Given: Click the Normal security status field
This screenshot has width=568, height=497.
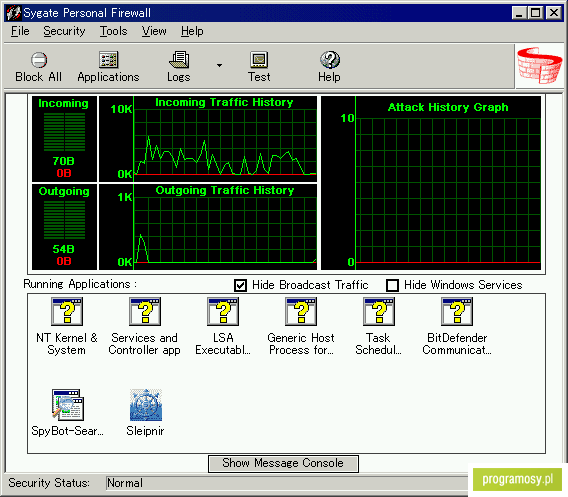Looking at the screenshot, I should [287, 483].
